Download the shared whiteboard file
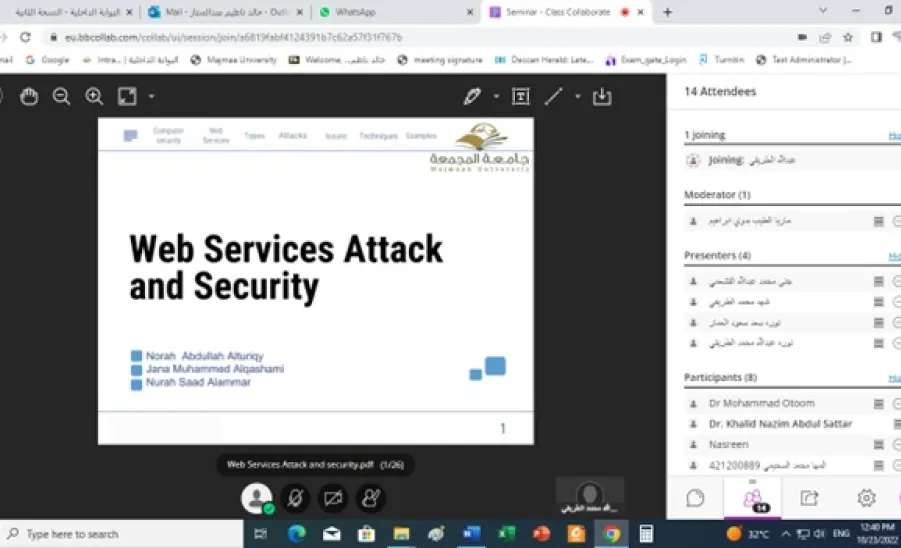The height and width of the screenshot is (548, 901). [602, 97]
